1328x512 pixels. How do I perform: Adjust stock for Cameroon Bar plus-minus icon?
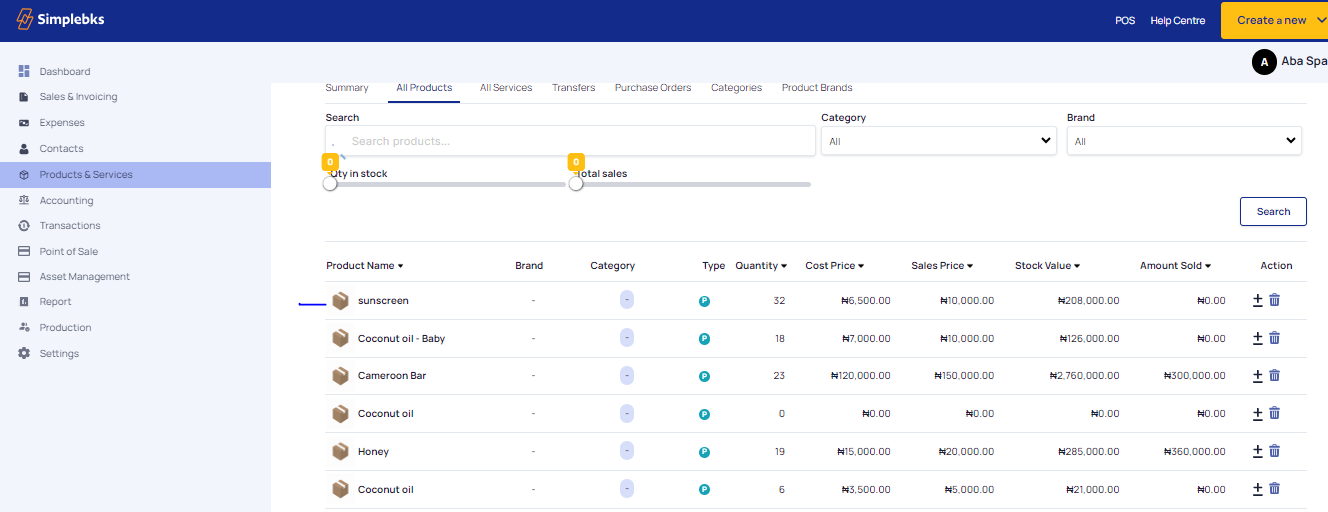(x=1258, y=376)
